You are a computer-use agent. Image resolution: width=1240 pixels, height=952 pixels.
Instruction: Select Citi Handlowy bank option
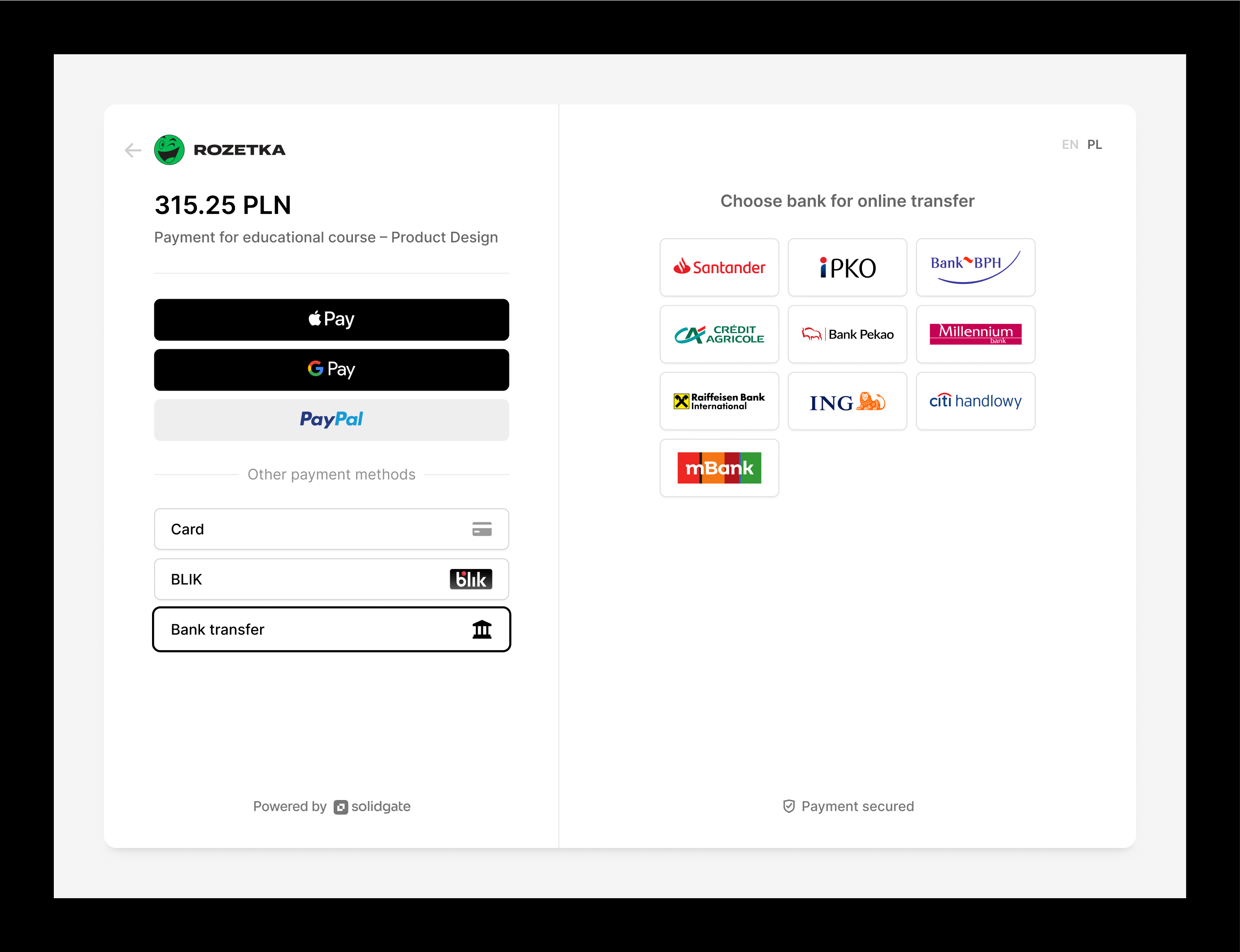click(975, 400)
